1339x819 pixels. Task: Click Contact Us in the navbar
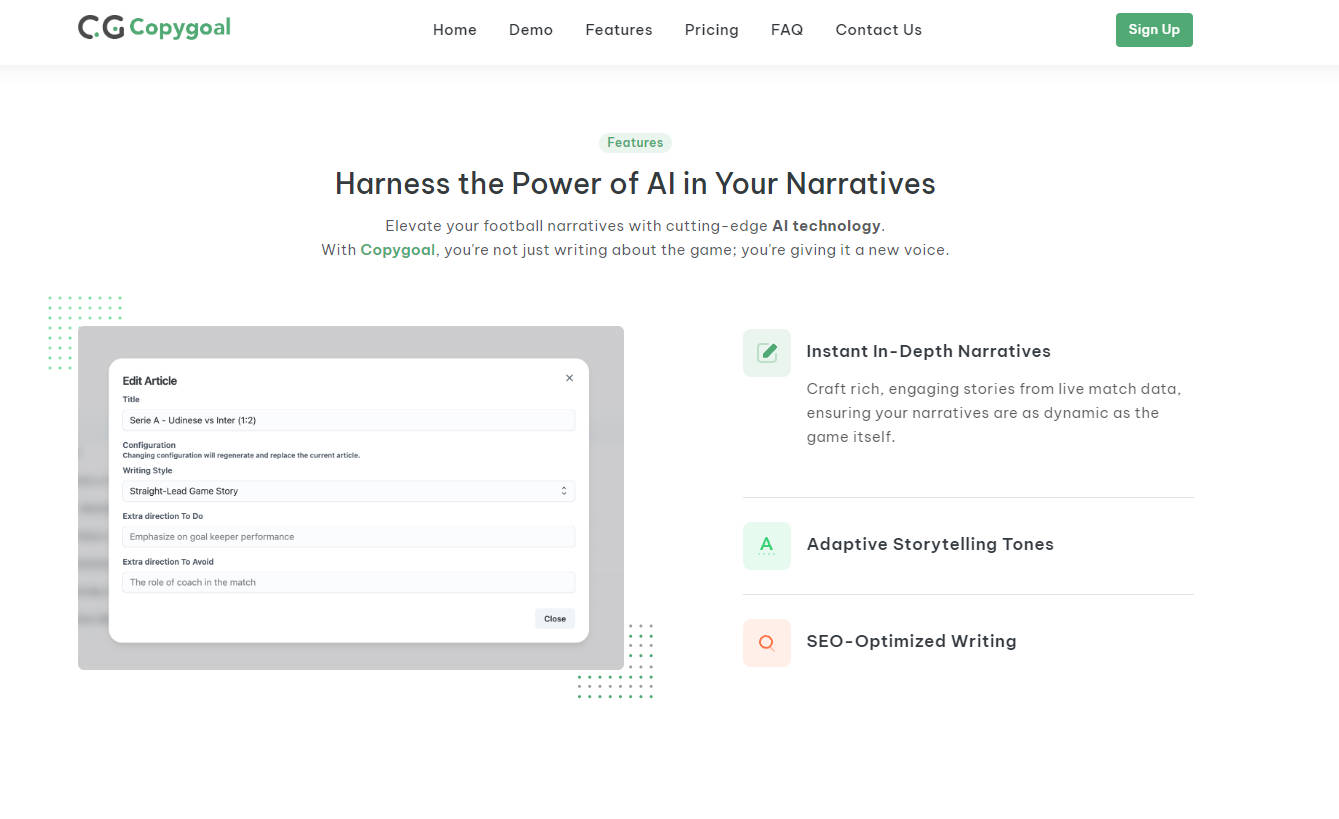[878, 30]
